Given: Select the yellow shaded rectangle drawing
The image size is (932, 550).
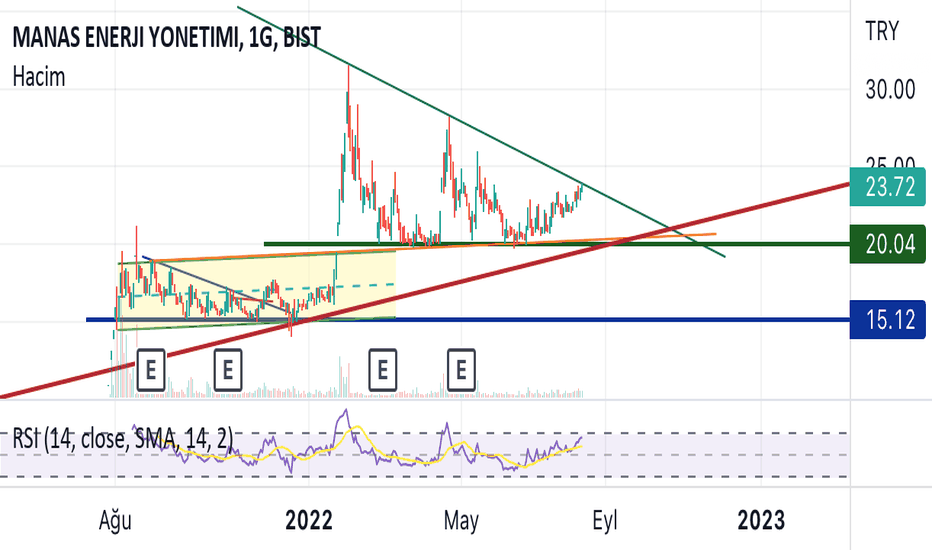Looking at the screenshot, I should coord(360,300).
